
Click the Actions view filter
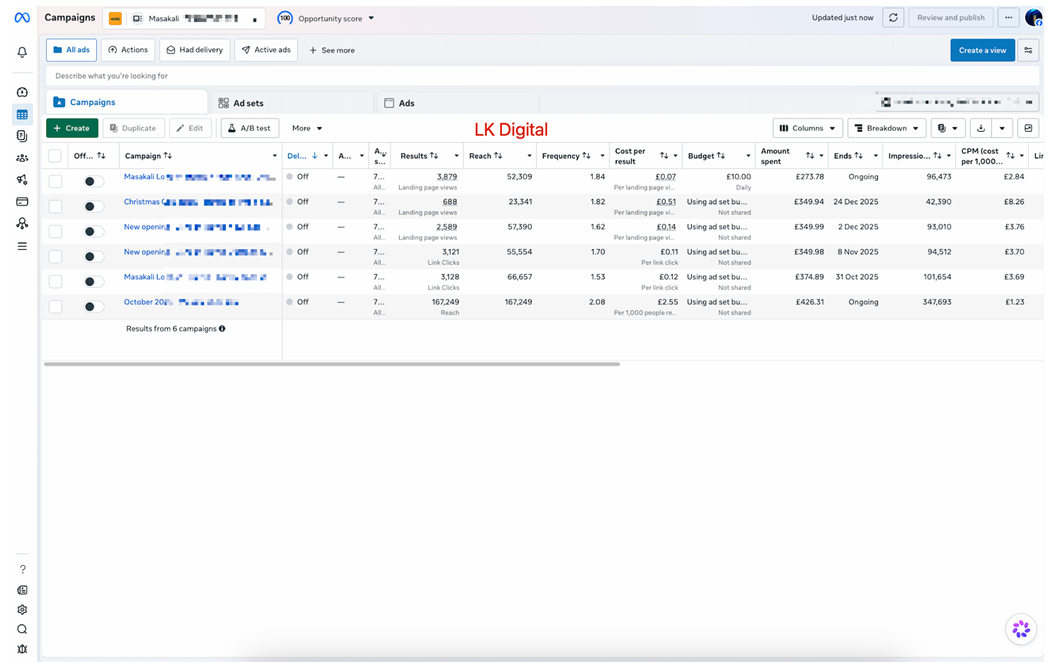click(x=128, y=50)
